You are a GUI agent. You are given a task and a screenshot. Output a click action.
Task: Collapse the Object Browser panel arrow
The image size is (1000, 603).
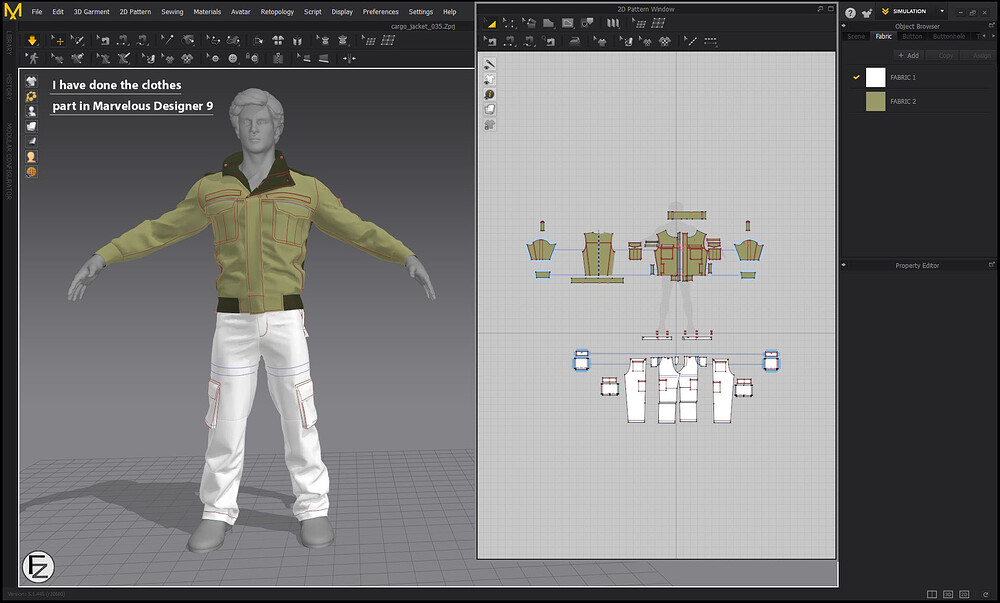point(844,26)
